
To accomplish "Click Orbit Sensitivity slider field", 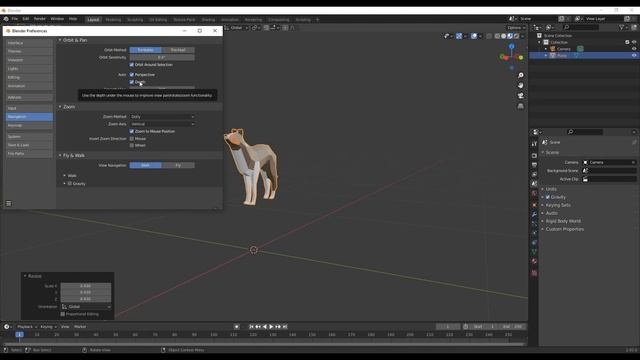I will [162, 57].
